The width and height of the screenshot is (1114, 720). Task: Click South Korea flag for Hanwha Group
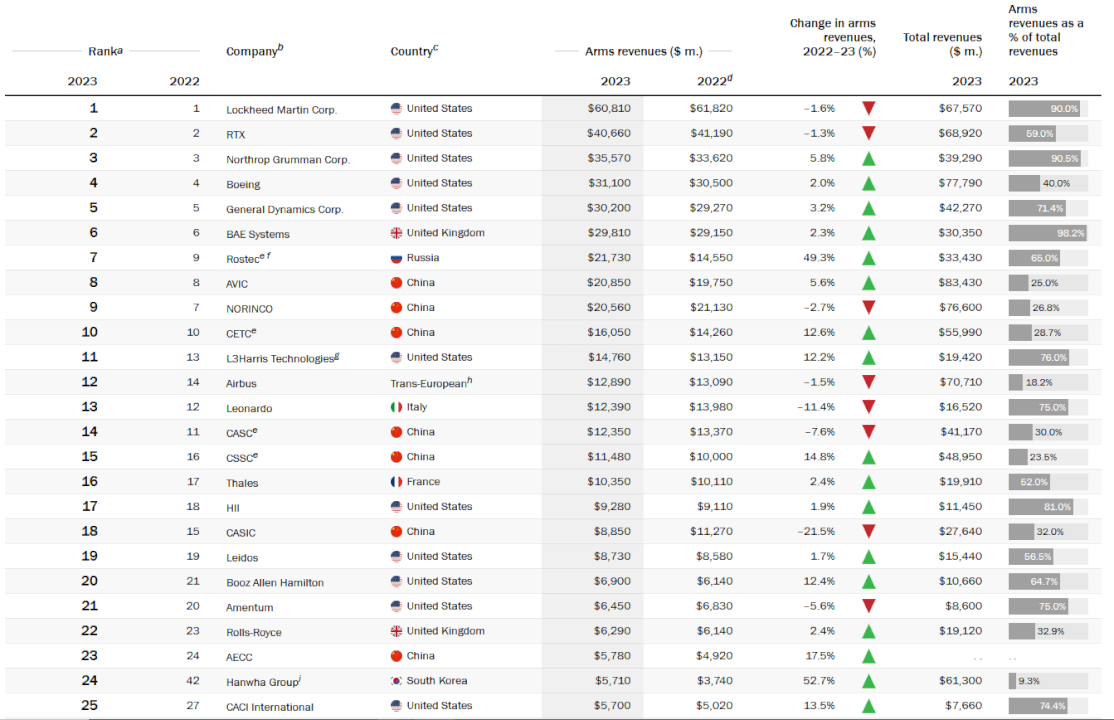396,681
